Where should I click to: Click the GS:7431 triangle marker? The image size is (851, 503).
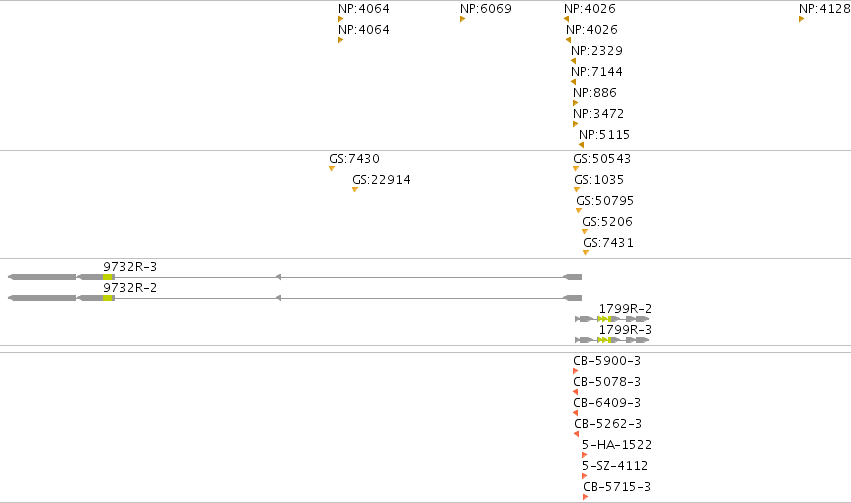pyautogui.click(x=586, y=252)
